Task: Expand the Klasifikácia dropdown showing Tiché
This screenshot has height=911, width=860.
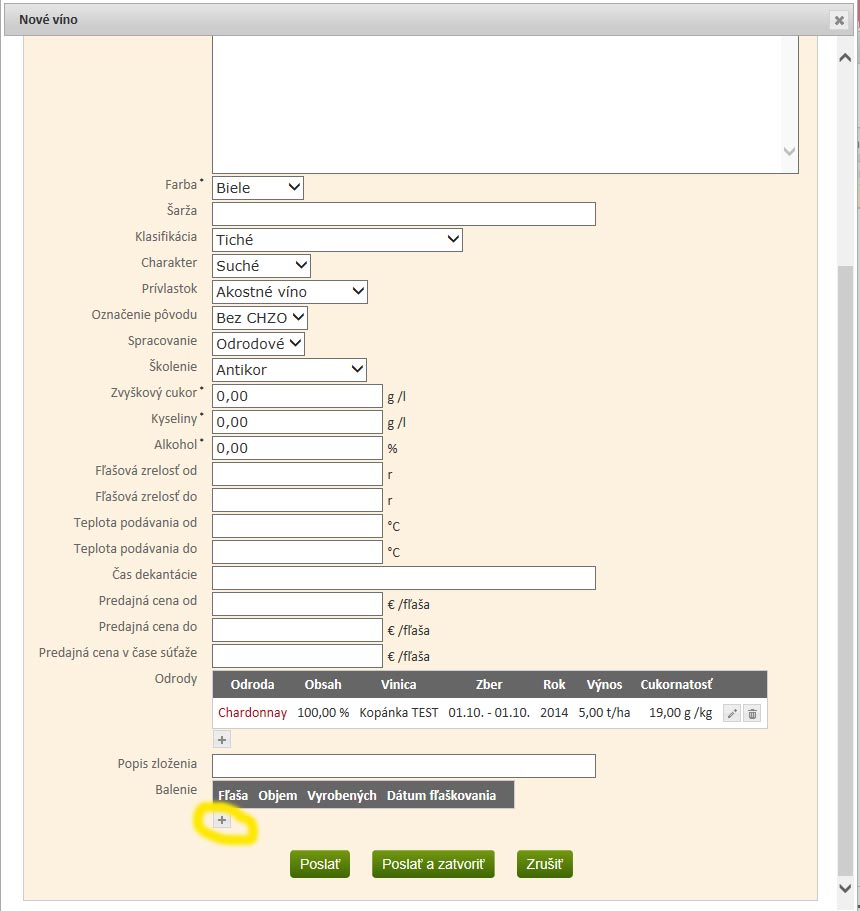Action: 338,239
